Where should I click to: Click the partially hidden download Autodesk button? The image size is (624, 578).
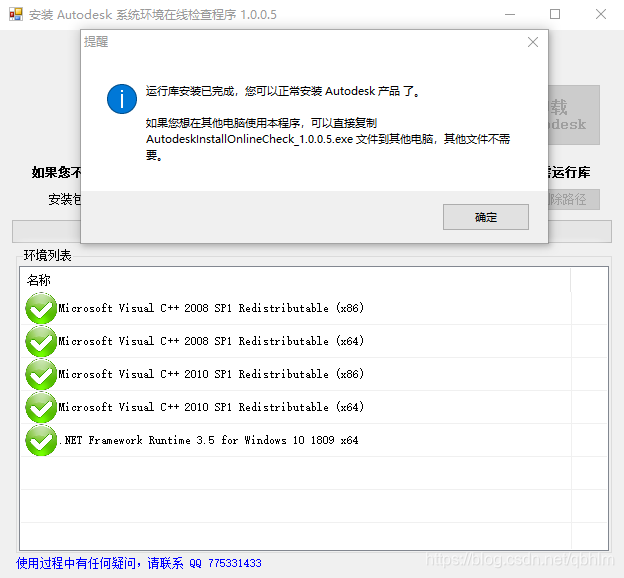(574, 115)
